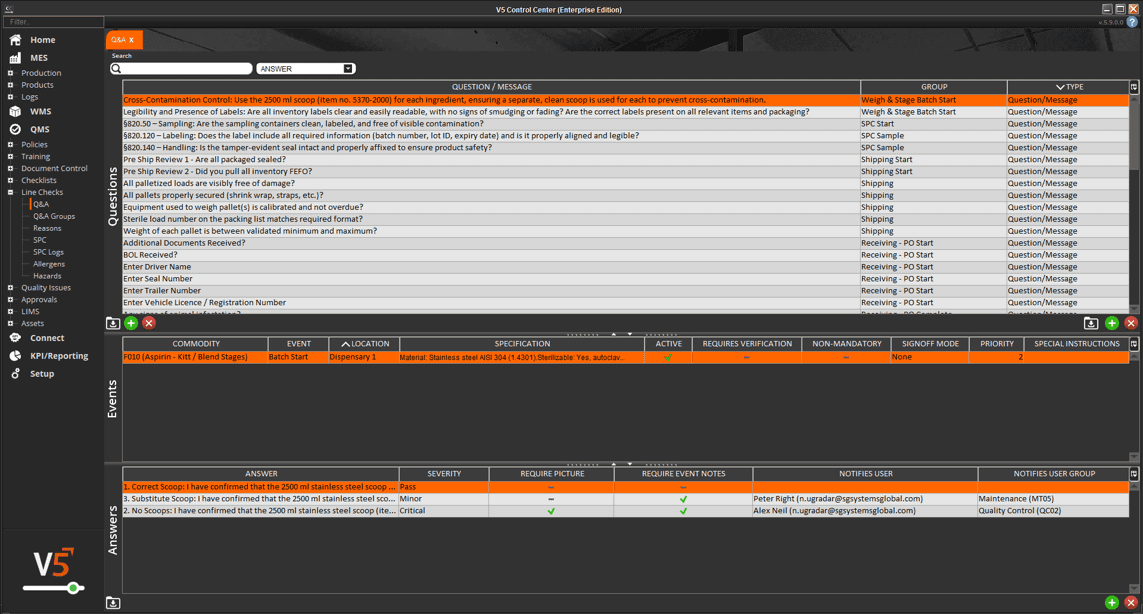This screenshot has width=1143, height=614.
Task: Click the Setup icon in sidebar
Action: tap(15, 373)
